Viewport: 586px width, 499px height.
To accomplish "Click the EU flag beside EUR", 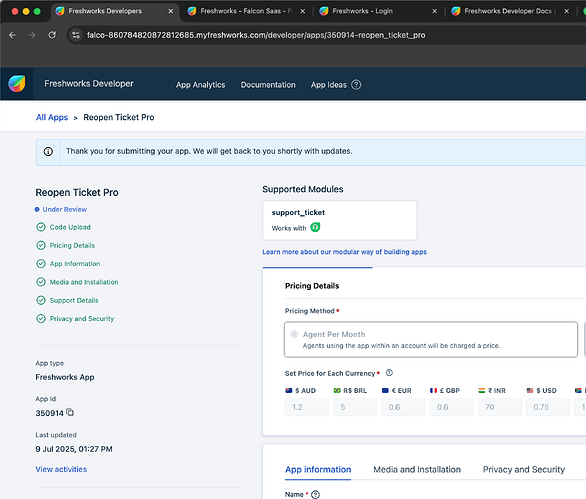I will coord(385,390).
